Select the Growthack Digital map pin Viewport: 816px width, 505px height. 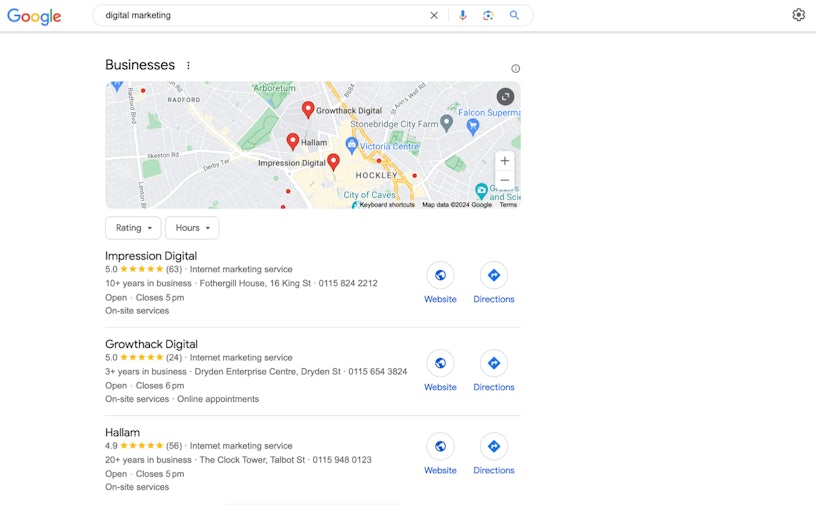tap(308, 109)
